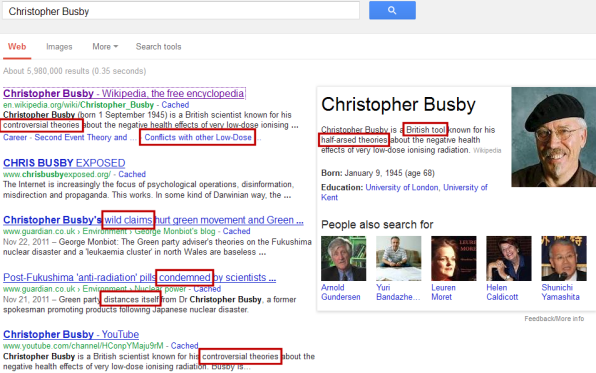Open Post-Fukushima anti-radiation pills result
This screenshot has width=596, height=373.
[139, 278]
